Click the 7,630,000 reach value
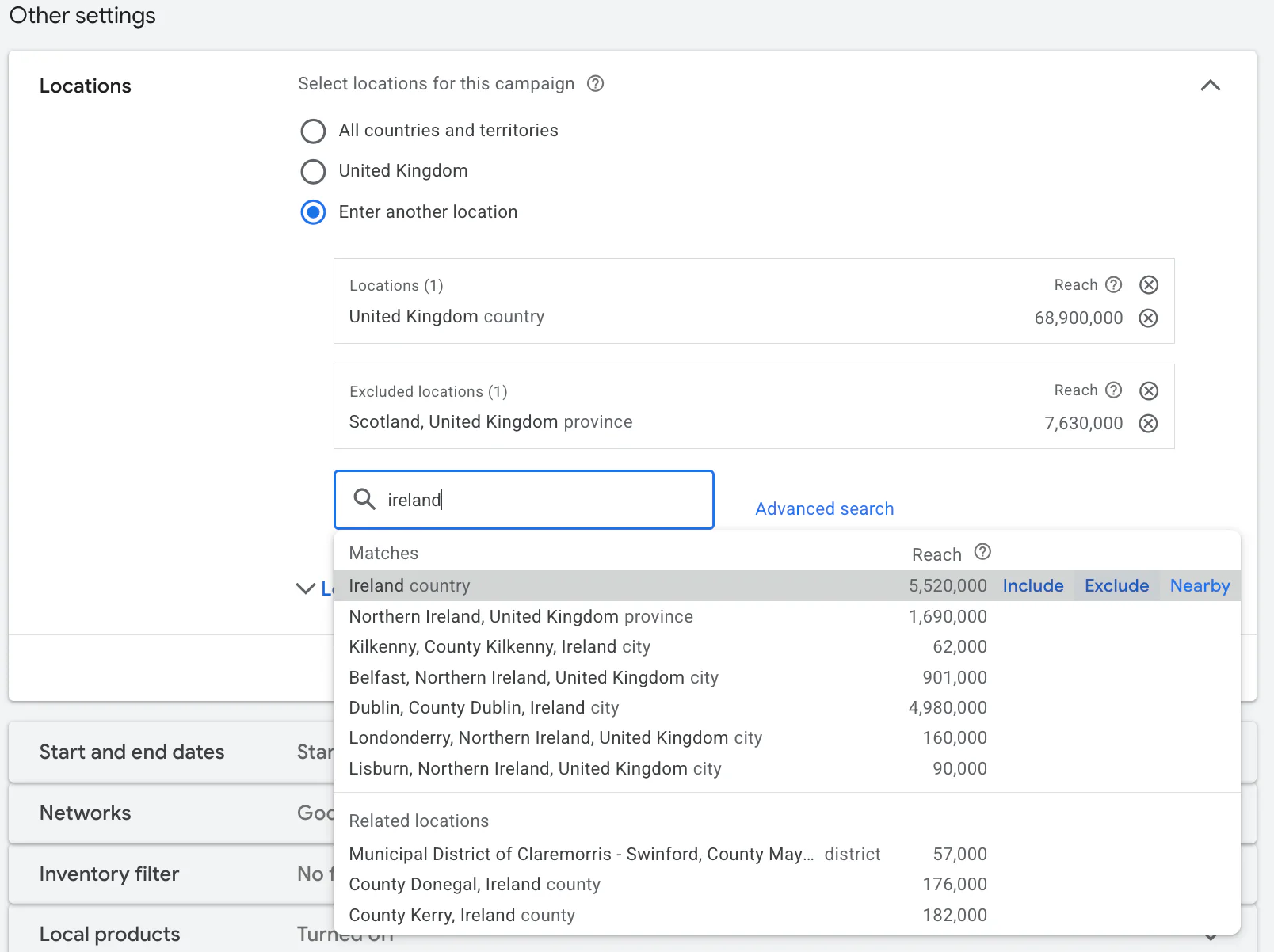The width and height of the screenshot is (1274, 952). pos(1083,423)
